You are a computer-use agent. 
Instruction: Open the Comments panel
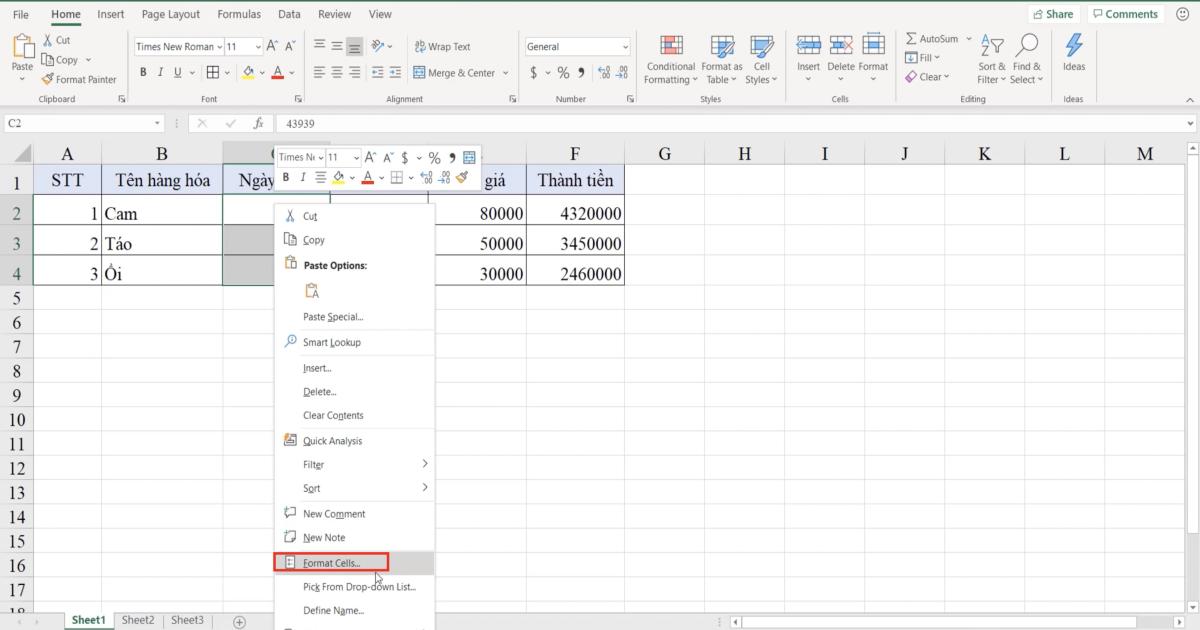(x=1125, y=13)
